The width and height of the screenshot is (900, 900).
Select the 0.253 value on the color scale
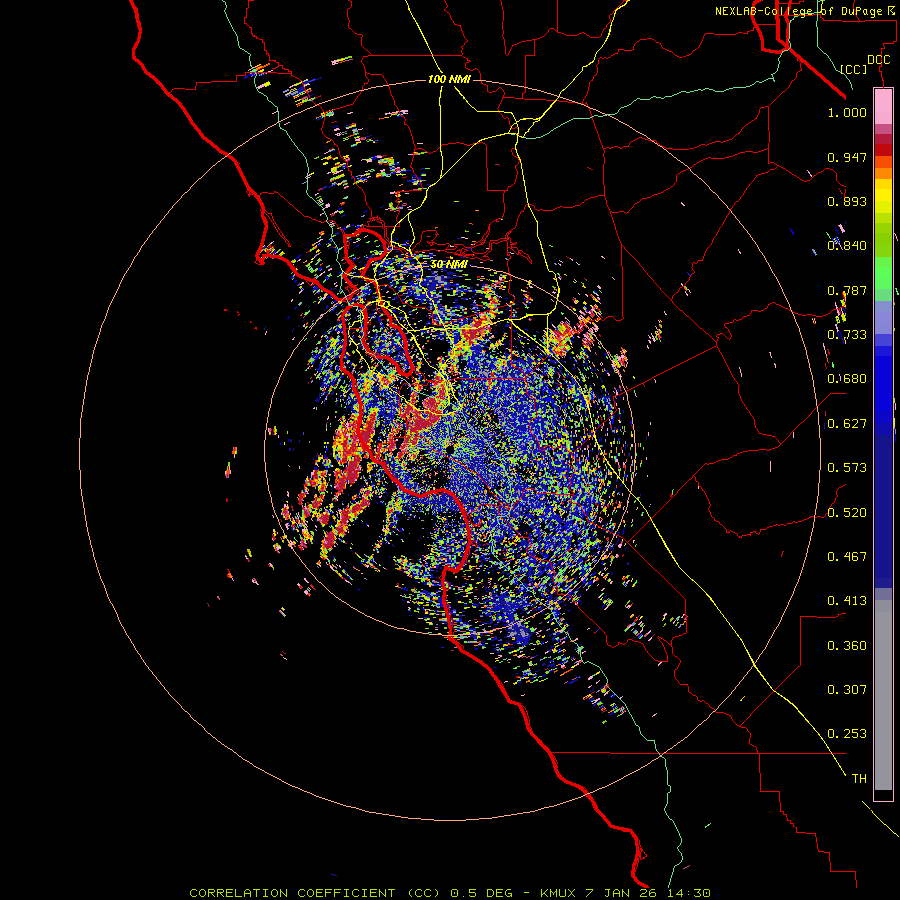847,734
